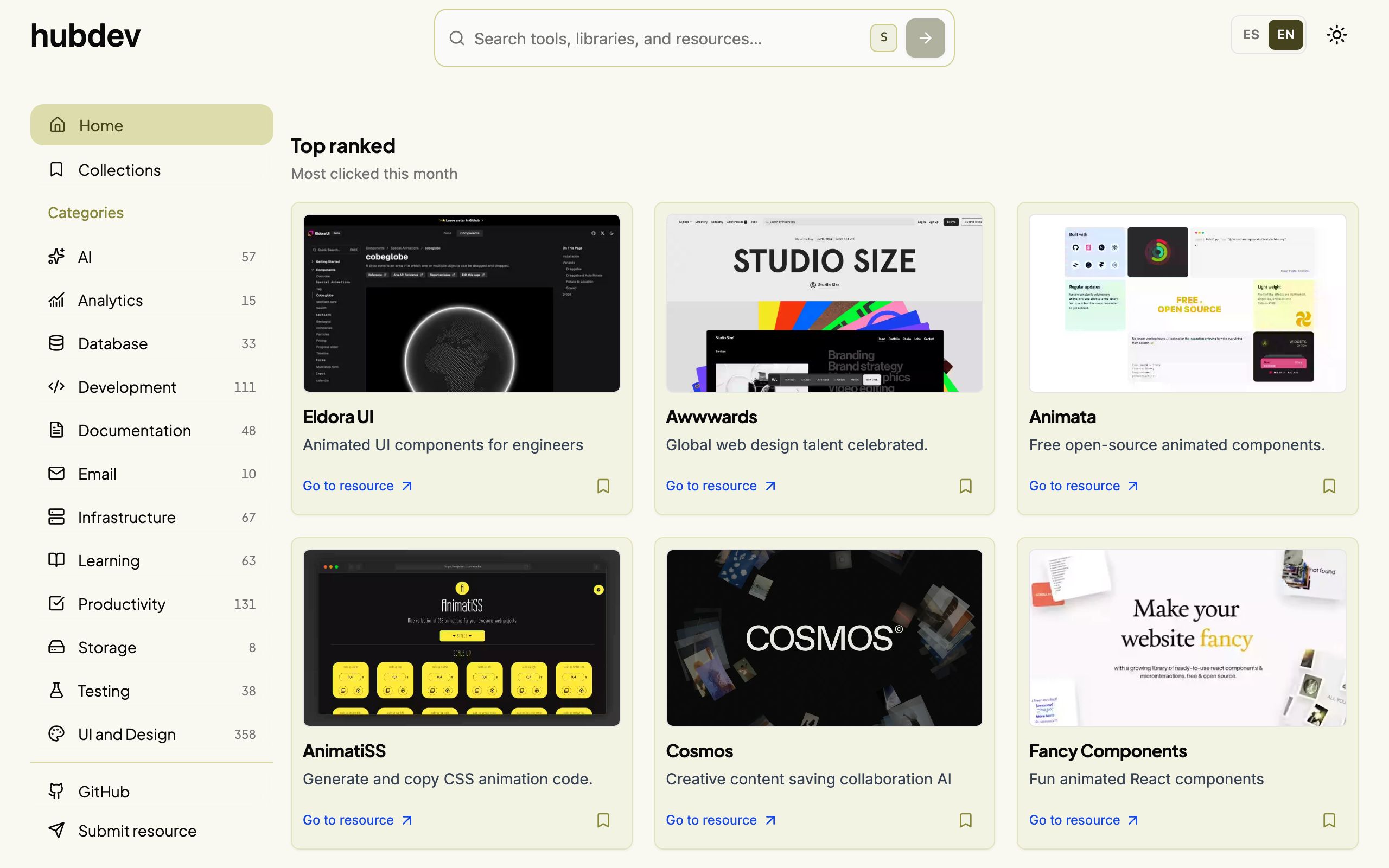Open the Eldora UI cobeglobe thumbnail
This screenshot has height=868, width=1389.
(x=462, y=303)
